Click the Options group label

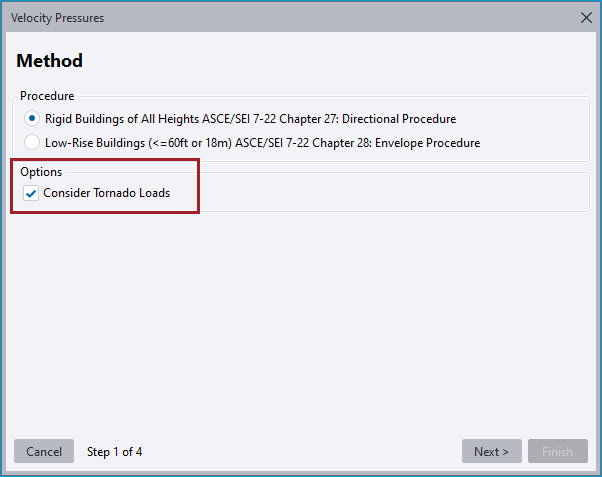pos(41,172)
